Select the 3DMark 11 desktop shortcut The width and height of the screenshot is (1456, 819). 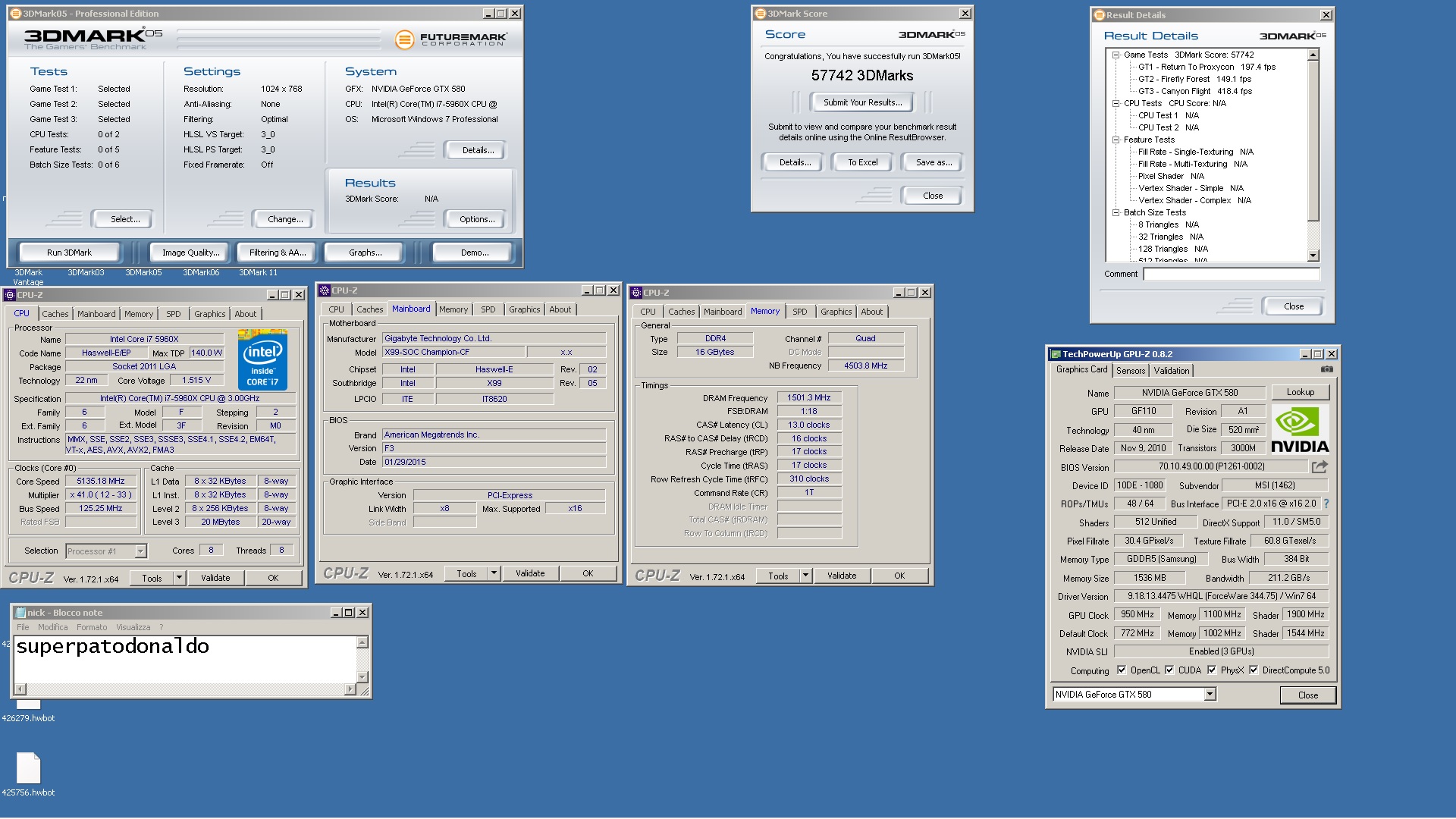click(258, 272)
